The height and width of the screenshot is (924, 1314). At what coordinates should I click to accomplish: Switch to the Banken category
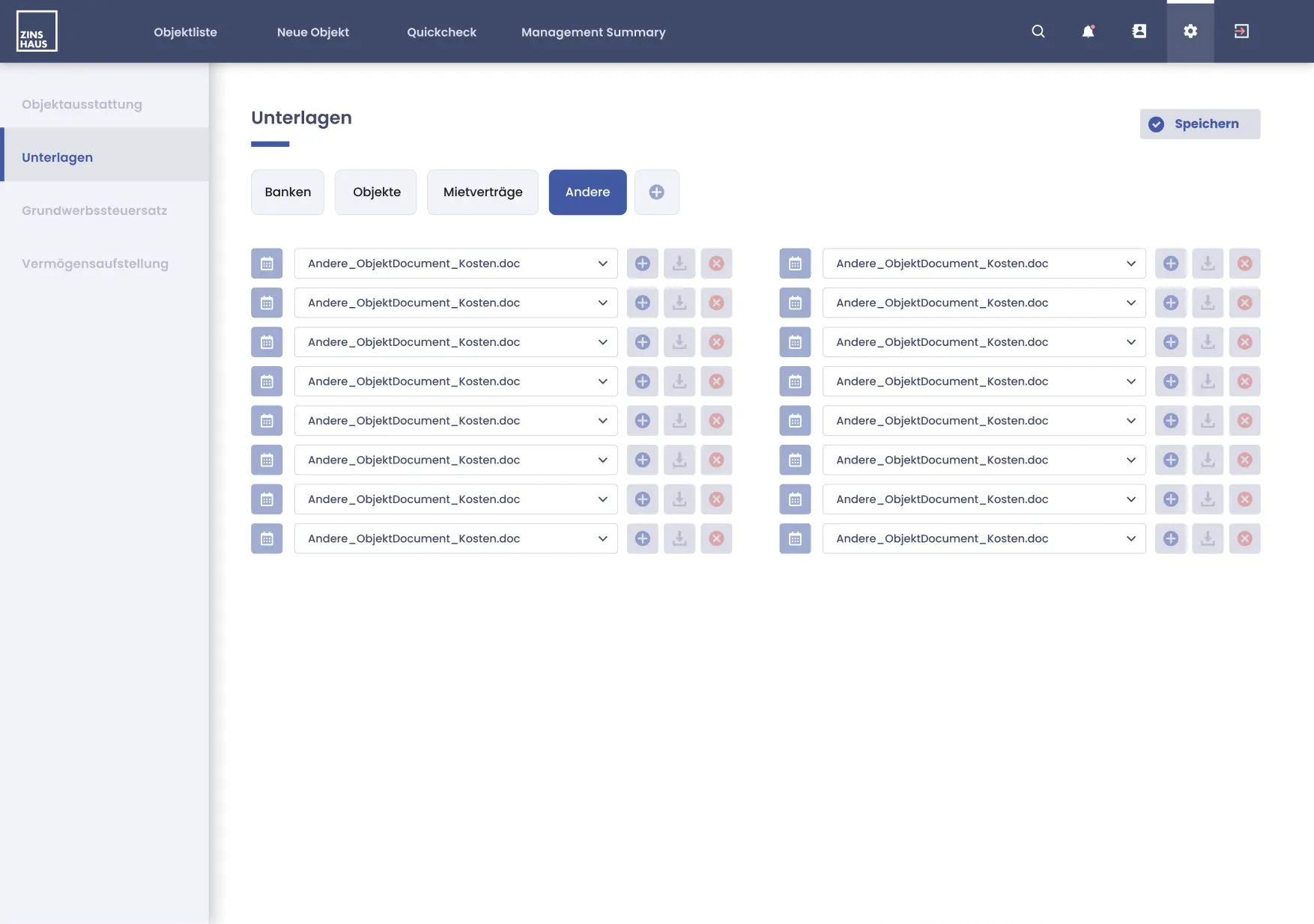click(x=287, y=192)
